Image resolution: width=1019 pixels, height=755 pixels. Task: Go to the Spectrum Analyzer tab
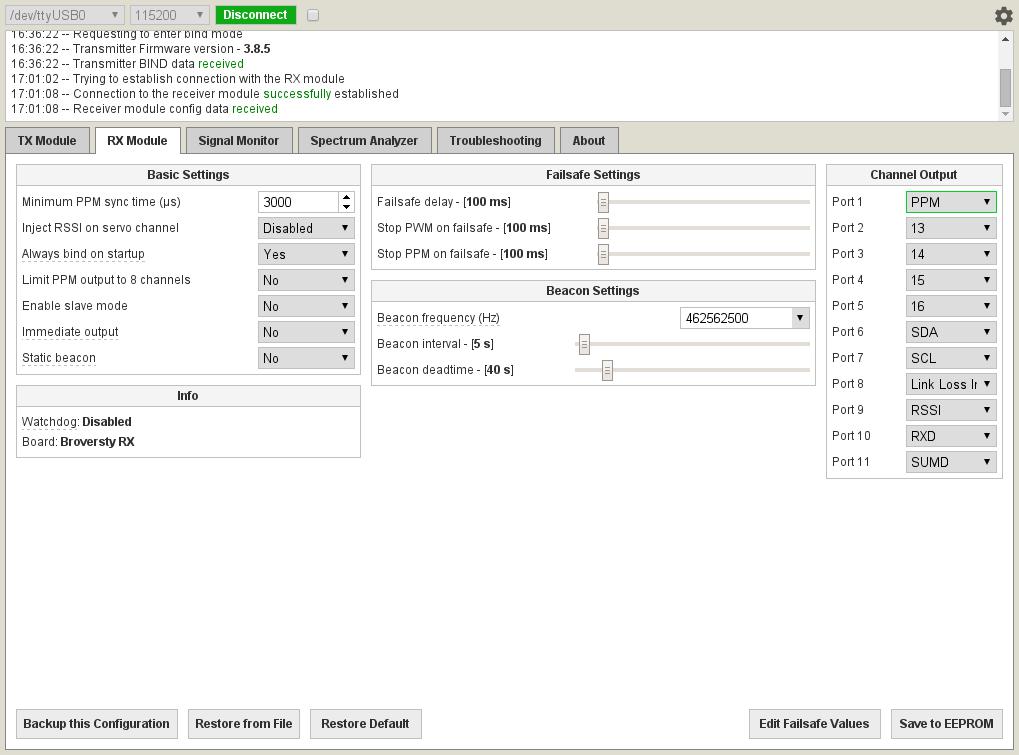click(x=364, y=140)
